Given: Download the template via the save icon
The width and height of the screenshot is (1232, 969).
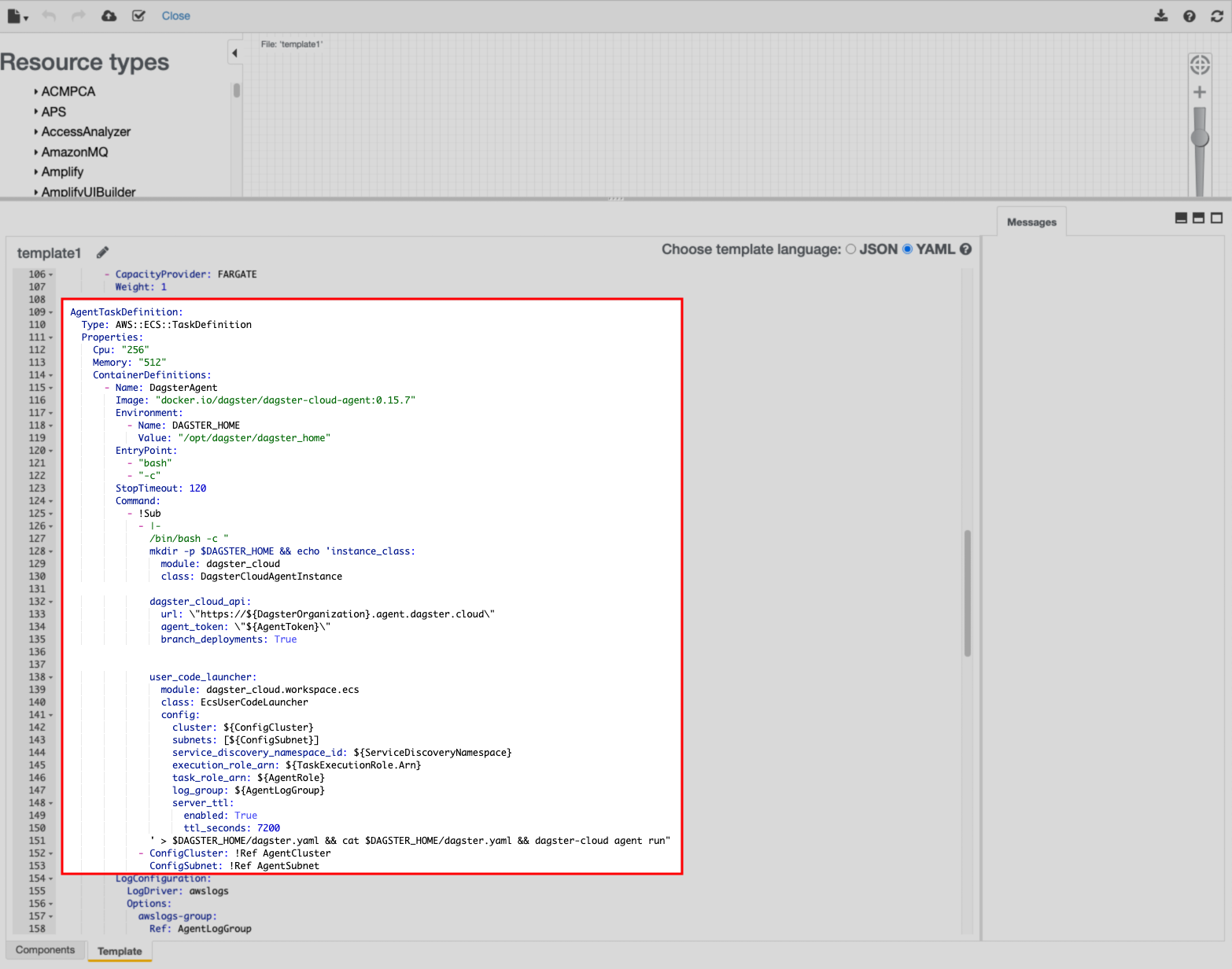Looking at the screenshot, I should [x=1161, y=15].
